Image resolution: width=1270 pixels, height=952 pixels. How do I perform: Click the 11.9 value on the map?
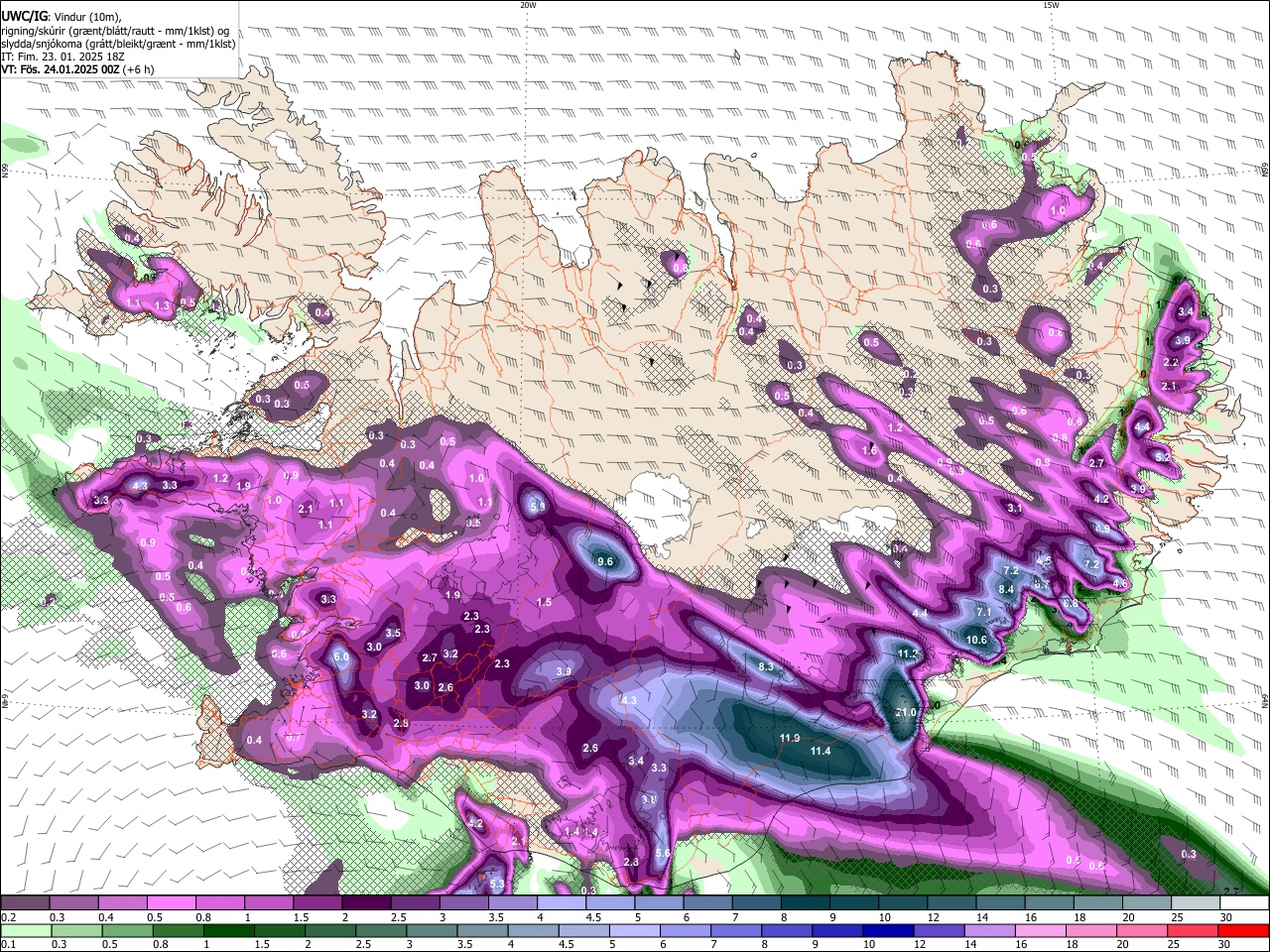pyautogui.click(x=790, y=738)
